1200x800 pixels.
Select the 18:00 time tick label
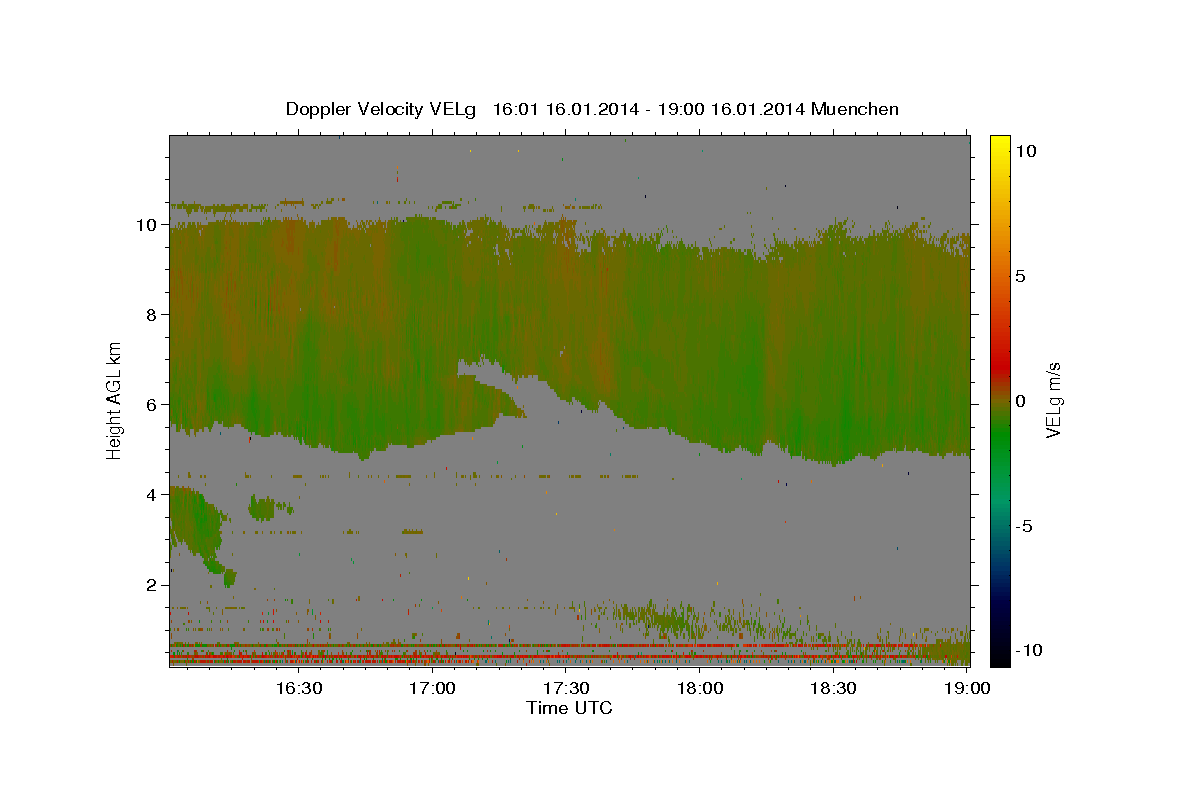point(700,688)
